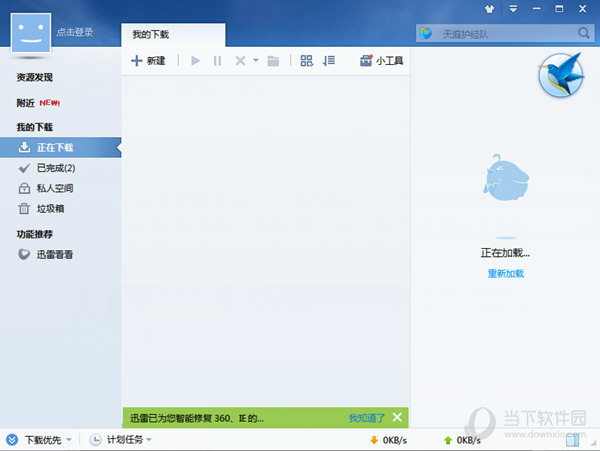Viewport: 600px width, 451px height.
Task: Click the delete task X icon
Action: tap(240, 61)
